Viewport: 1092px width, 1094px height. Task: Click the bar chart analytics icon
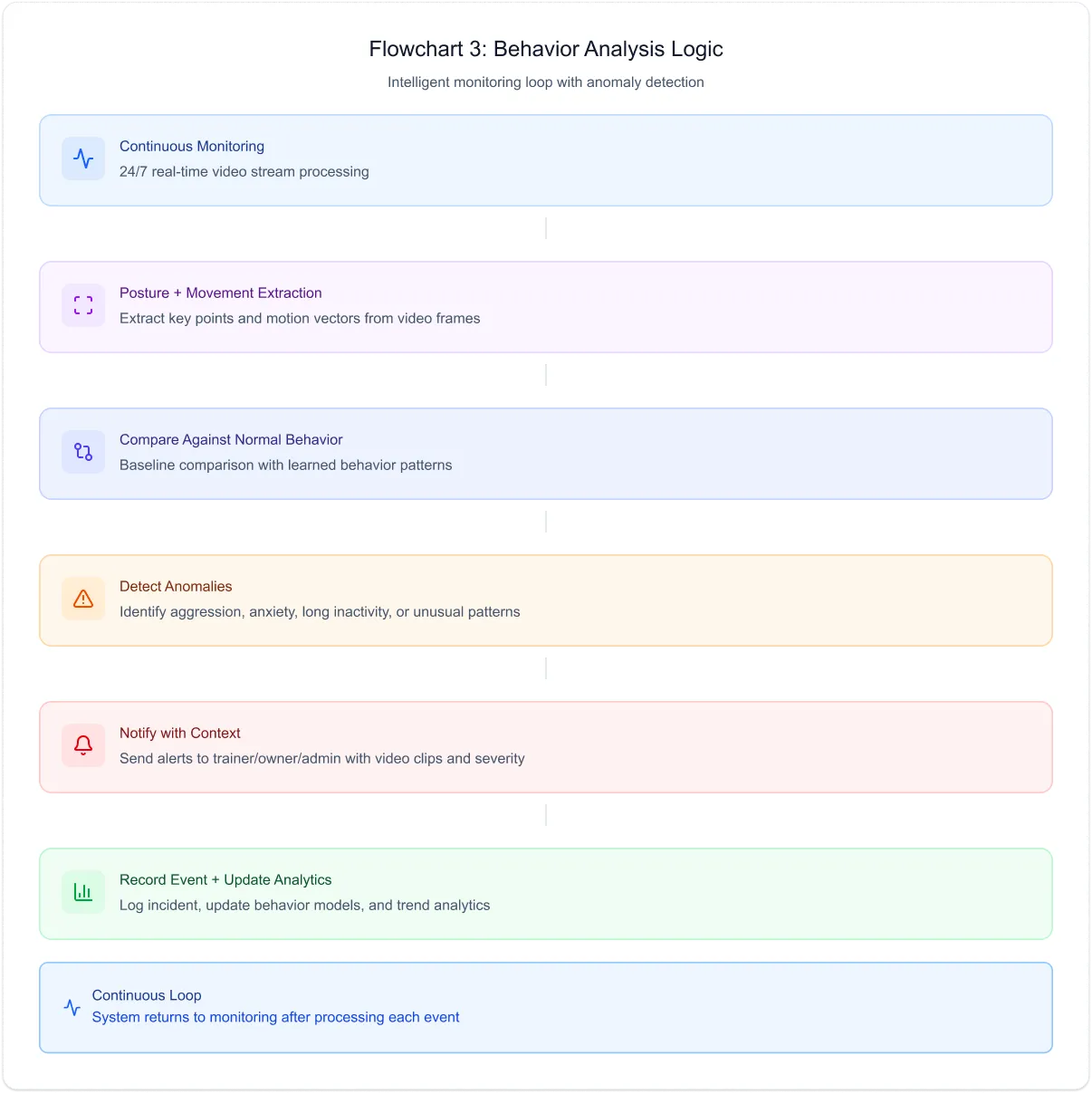click(83, 892)
